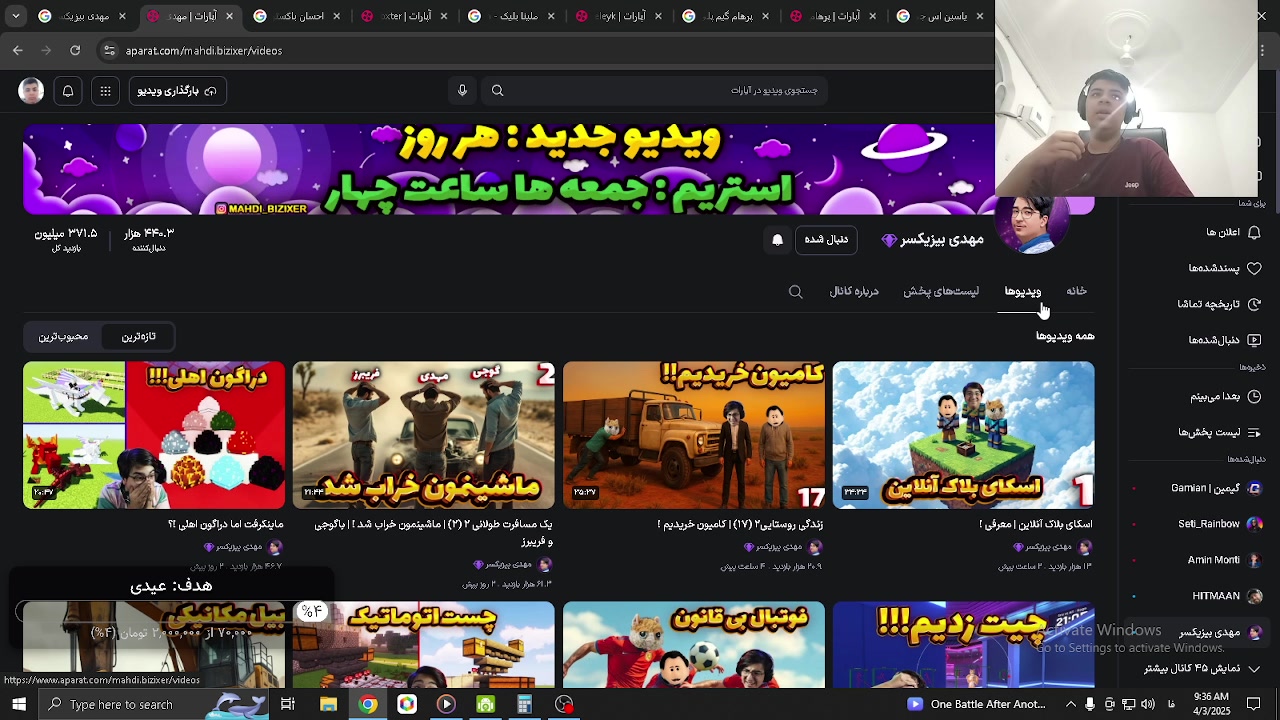Click title زندگی روستایی۳ (۱۷) کامیون خریدیم
The height and width of the screenshot is (720, 1280).
740,525
